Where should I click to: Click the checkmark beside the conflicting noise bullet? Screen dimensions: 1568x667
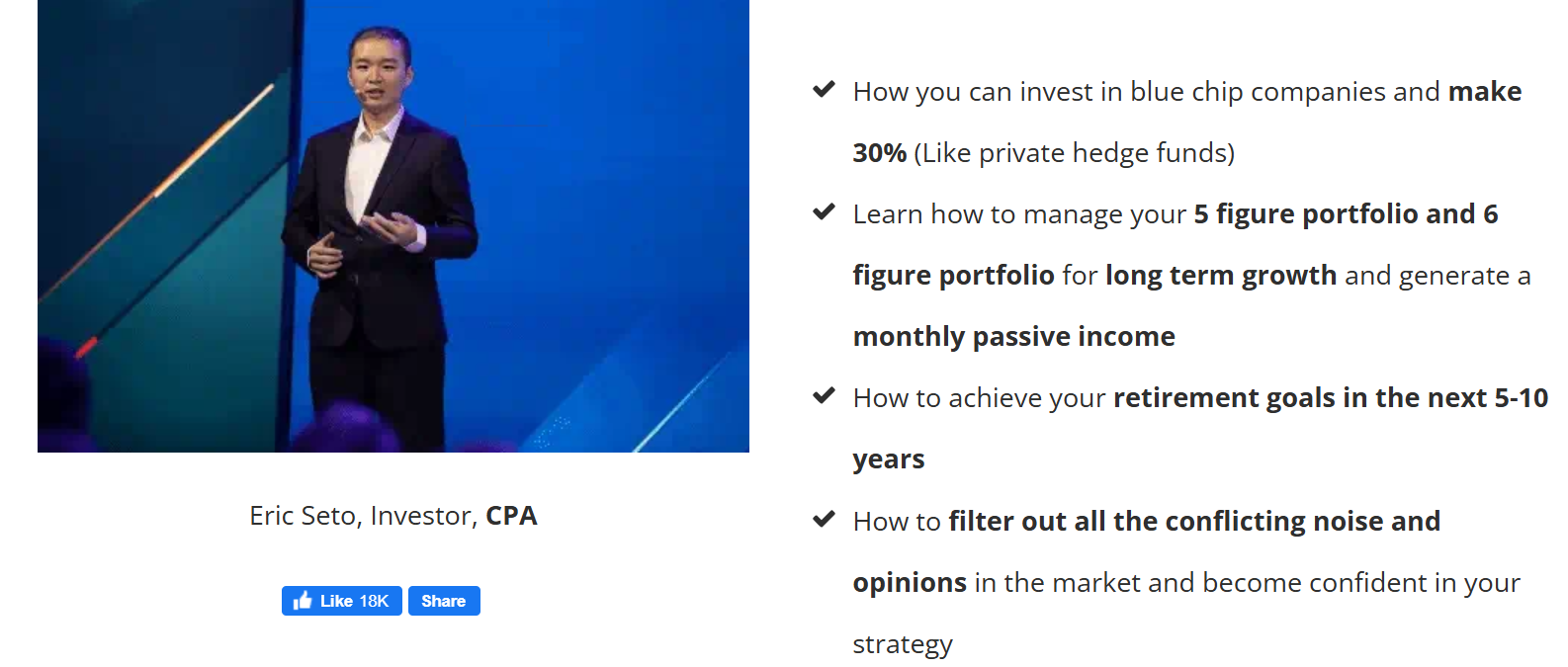[823, 518]
